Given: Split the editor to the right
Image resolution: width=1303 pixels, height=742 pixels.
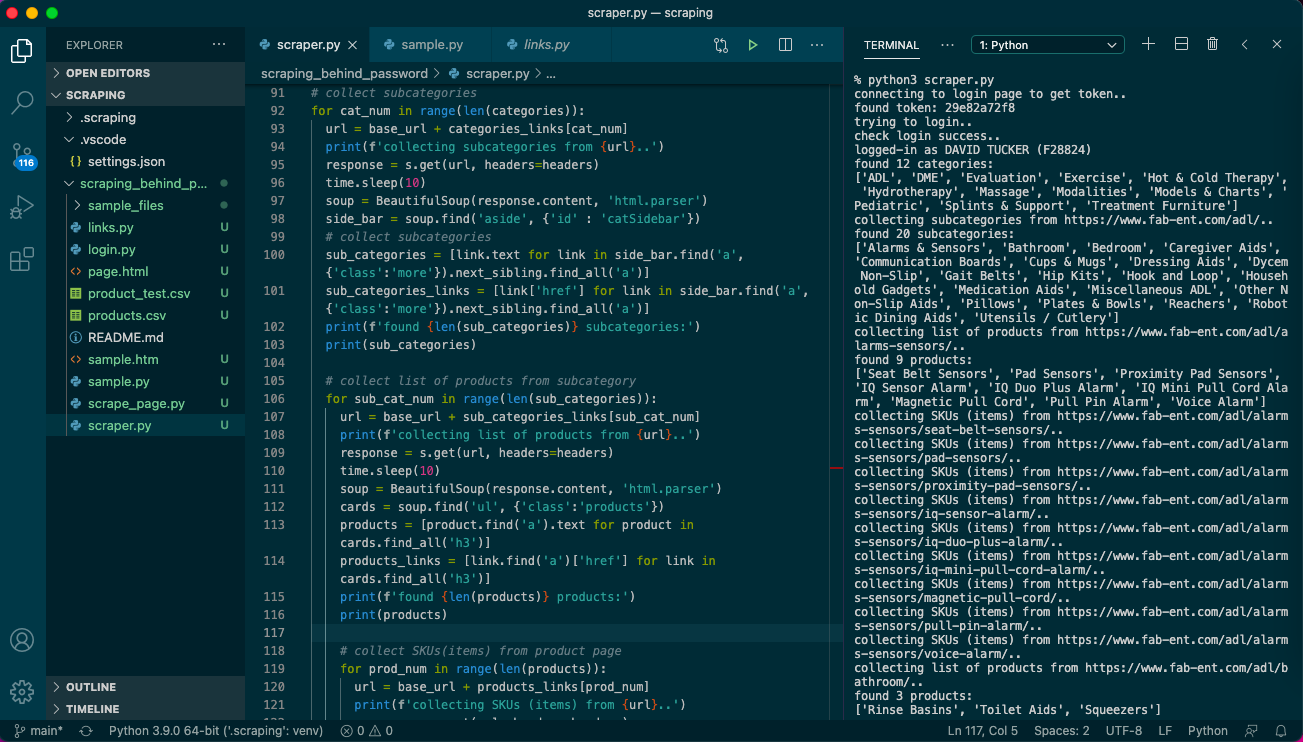Looking at the screenshot, I should [x=785, y=45].
